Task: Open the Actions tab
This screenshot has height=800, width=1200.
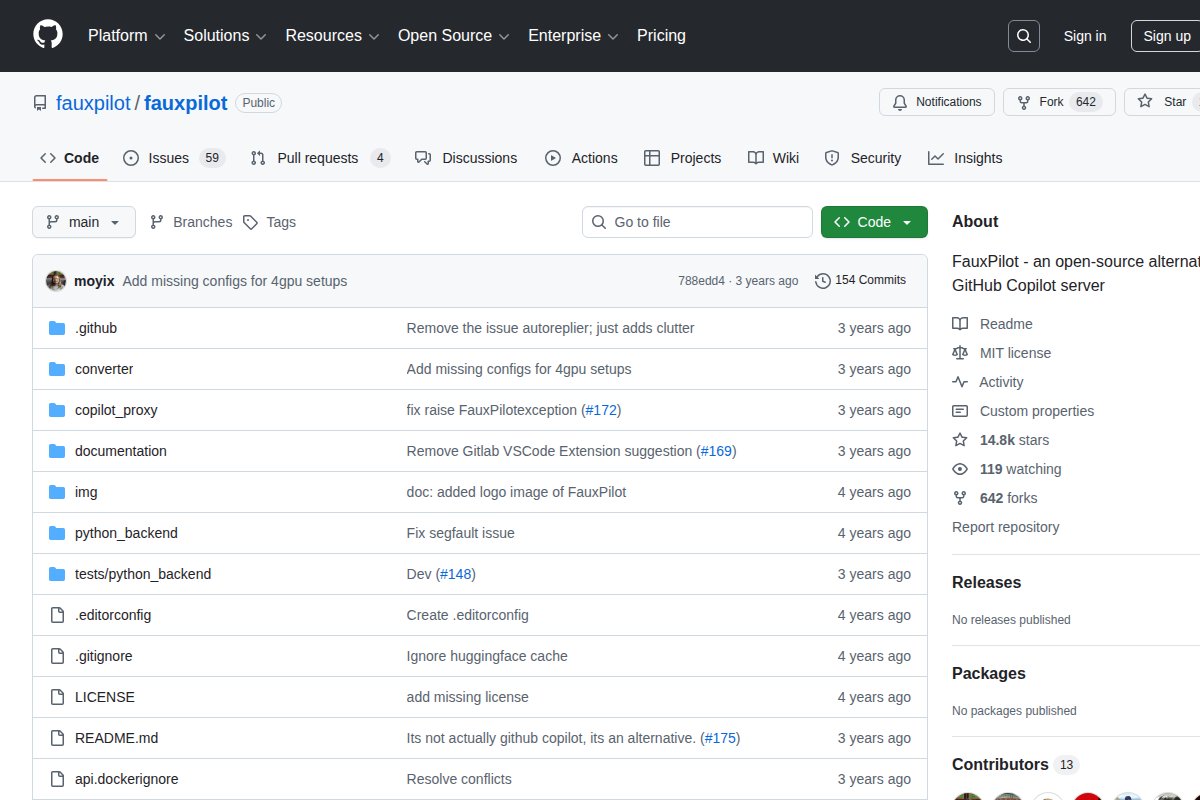Action: 581,158
